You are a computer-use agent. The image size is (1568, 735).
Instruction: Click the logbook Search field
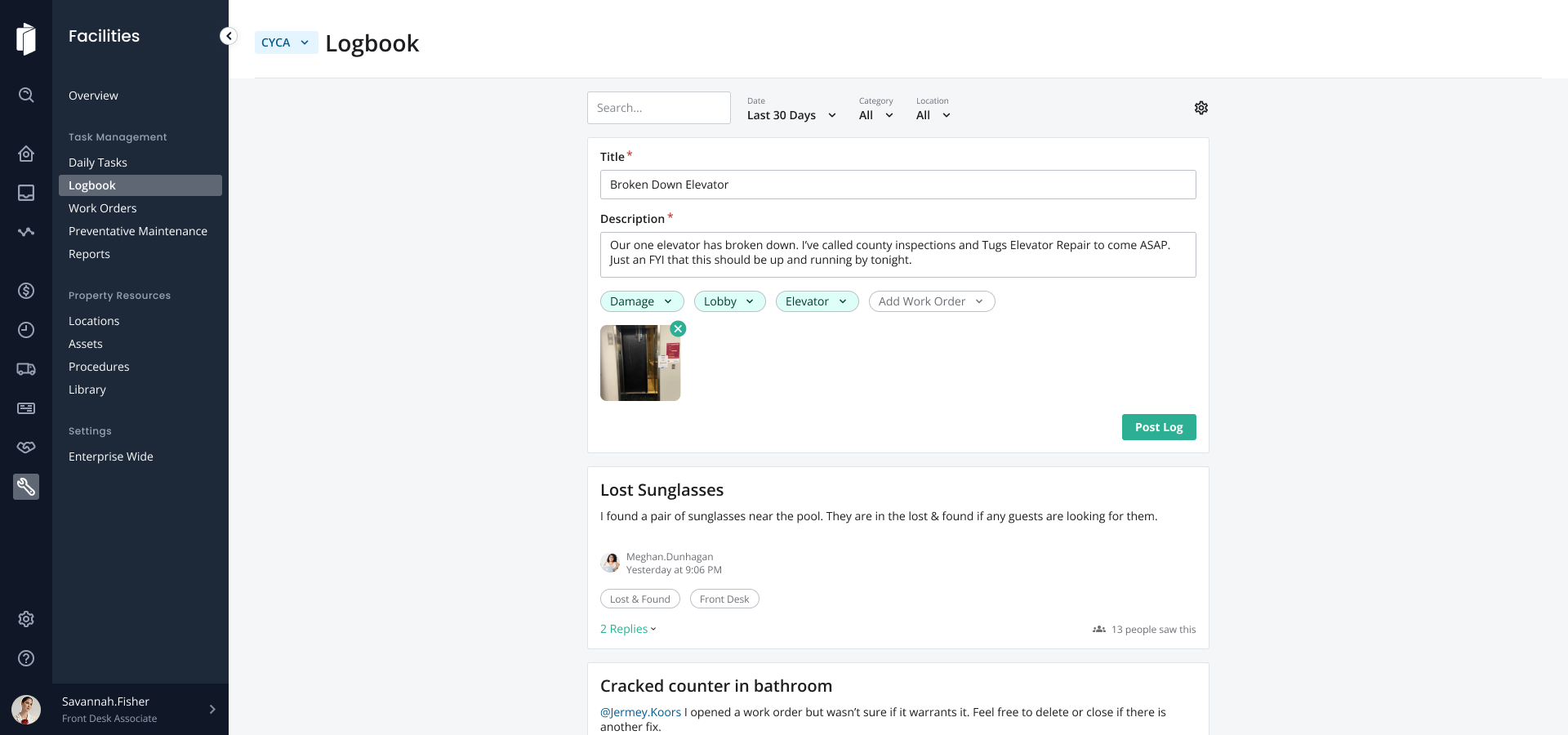click(x=658, y=108)
